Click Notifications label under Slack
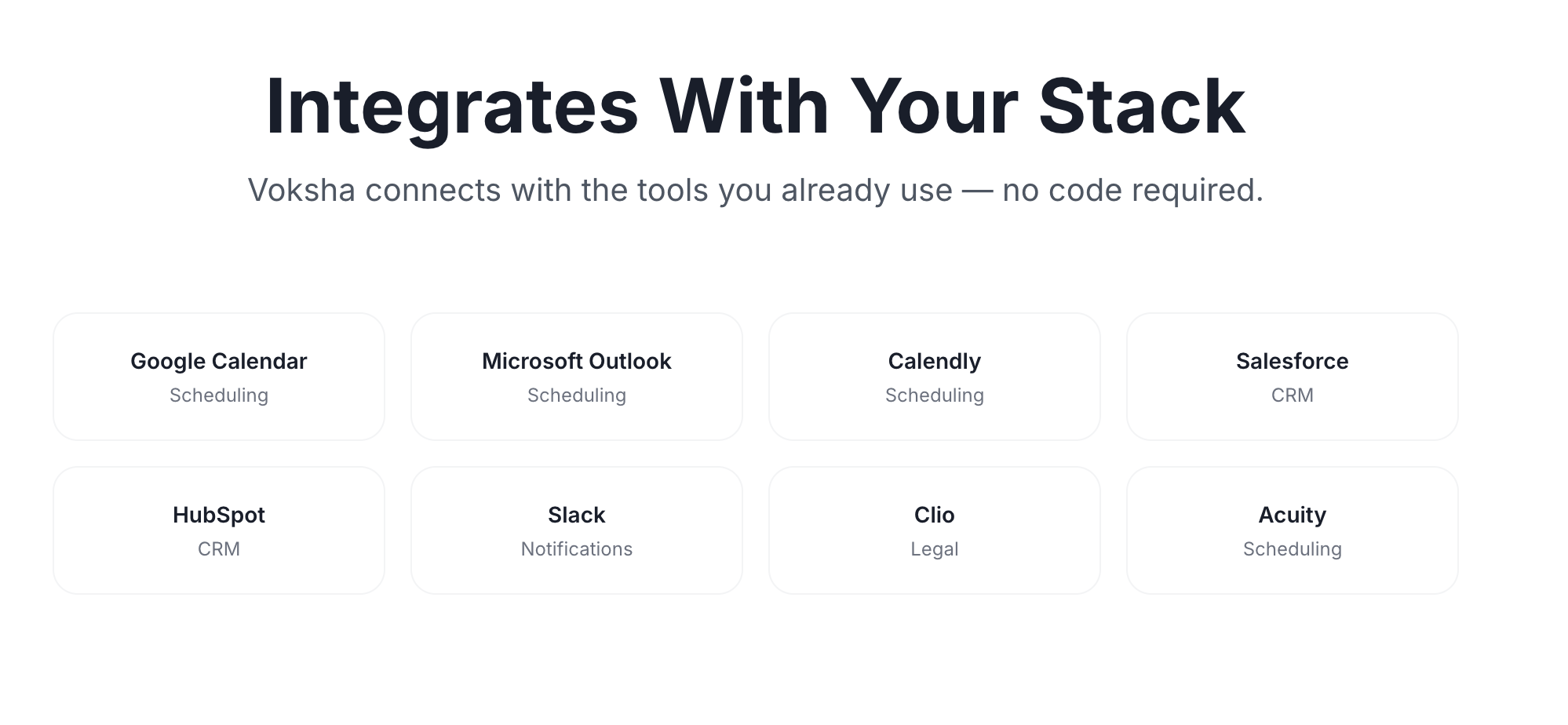 [x=577, y=549]
